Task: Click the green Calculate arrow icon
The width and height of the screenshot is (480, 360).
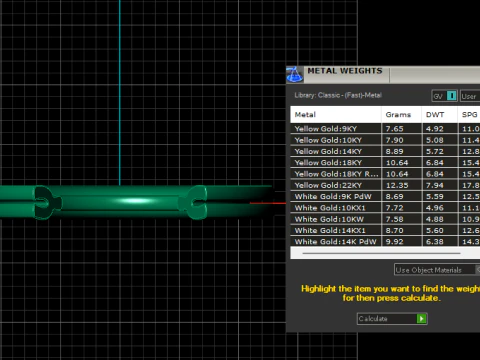Action: [422, 319]
